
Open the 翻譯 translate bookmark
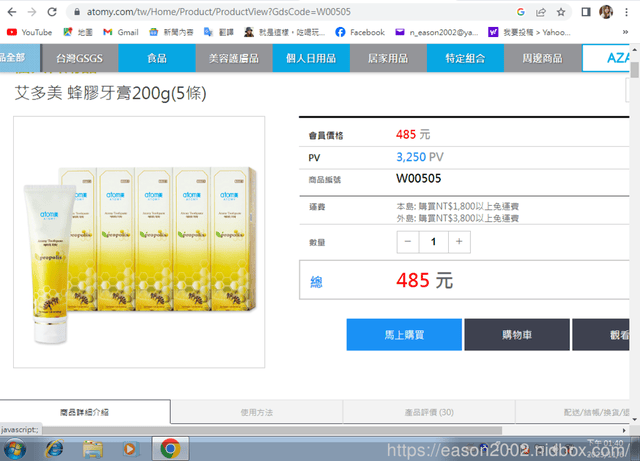pyautogui.click(x=219, y=32)
